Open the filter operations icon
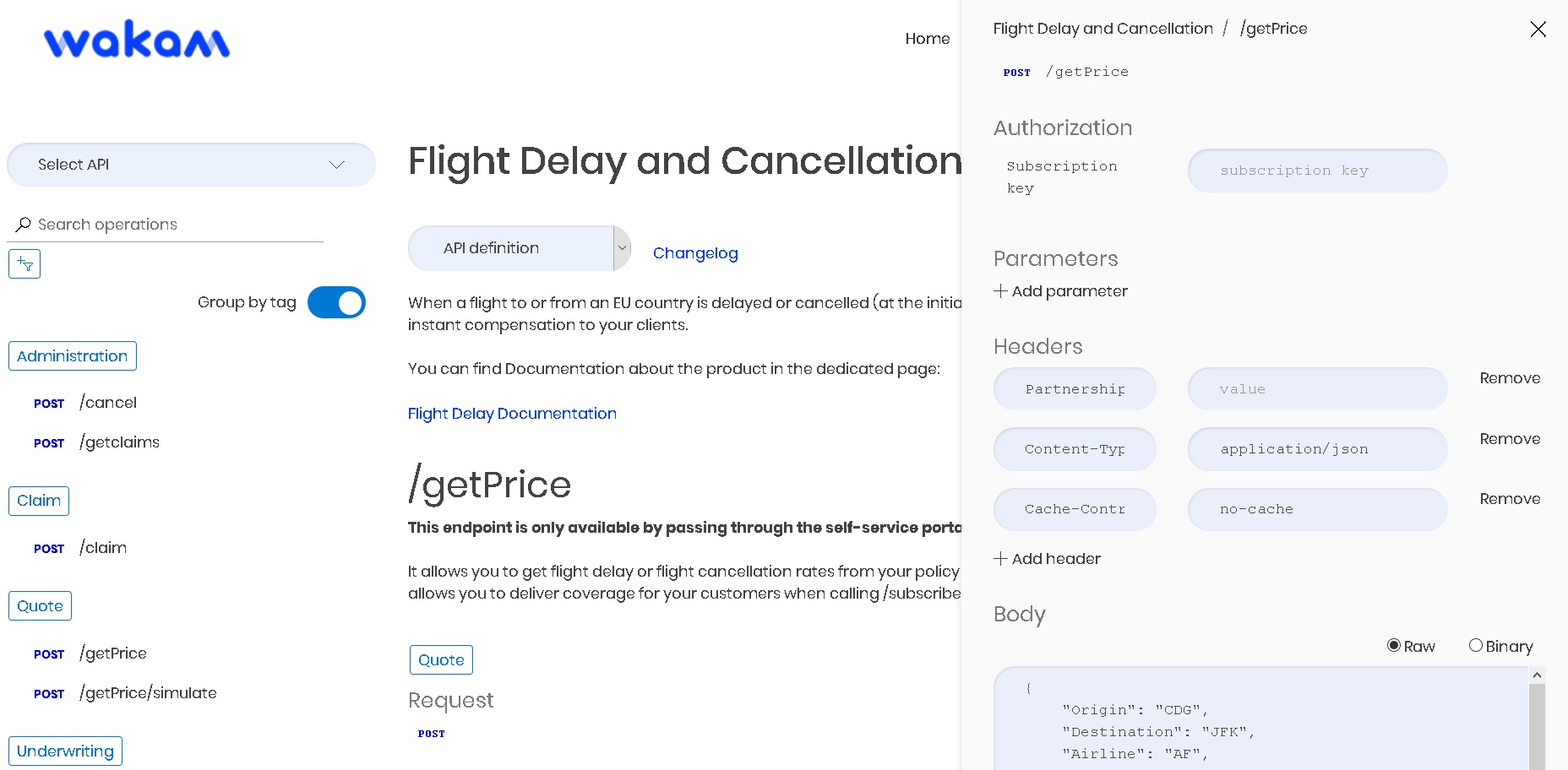Image resolution: width=1568 pixels, height=770 pixels. [24, 263]
